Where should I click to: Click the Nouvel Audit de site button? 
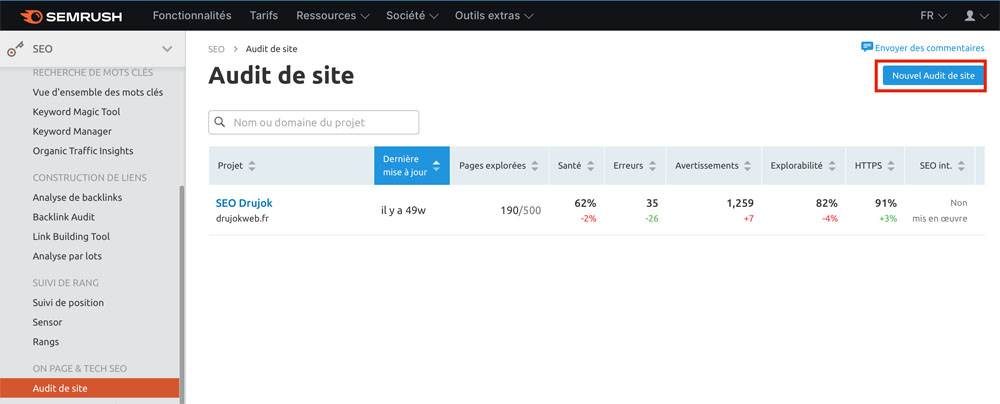[x=933, y=75]
